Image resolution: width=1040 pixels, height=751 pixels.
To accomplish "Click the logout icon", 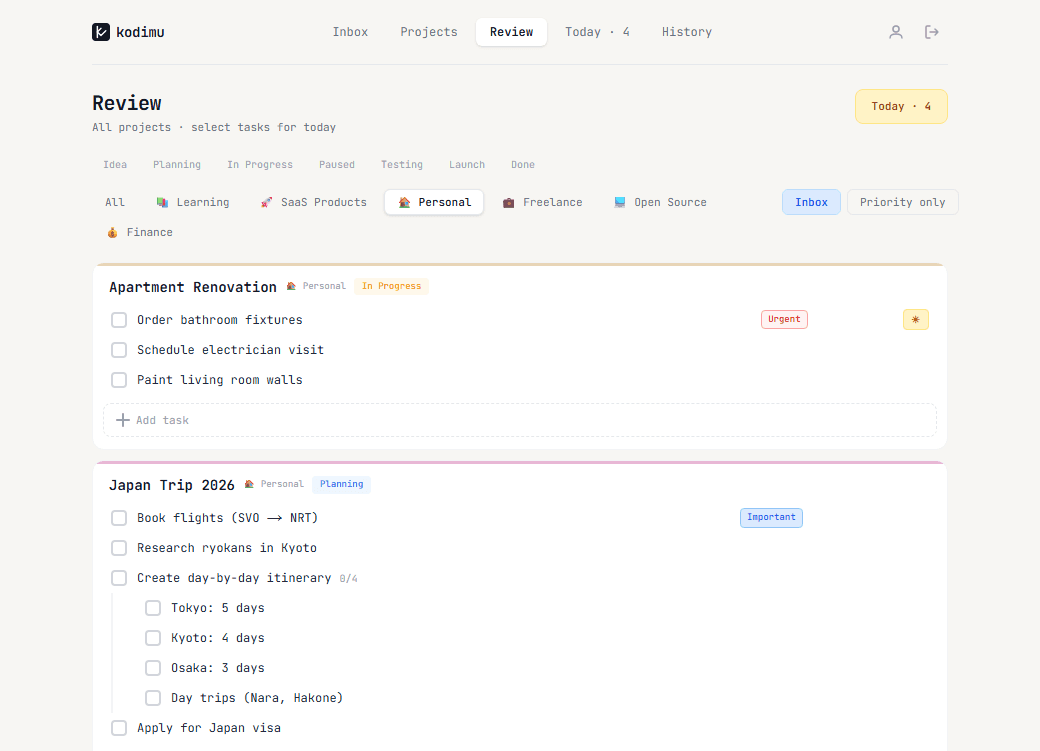I will pyautogui.click(x=931, y=31).
